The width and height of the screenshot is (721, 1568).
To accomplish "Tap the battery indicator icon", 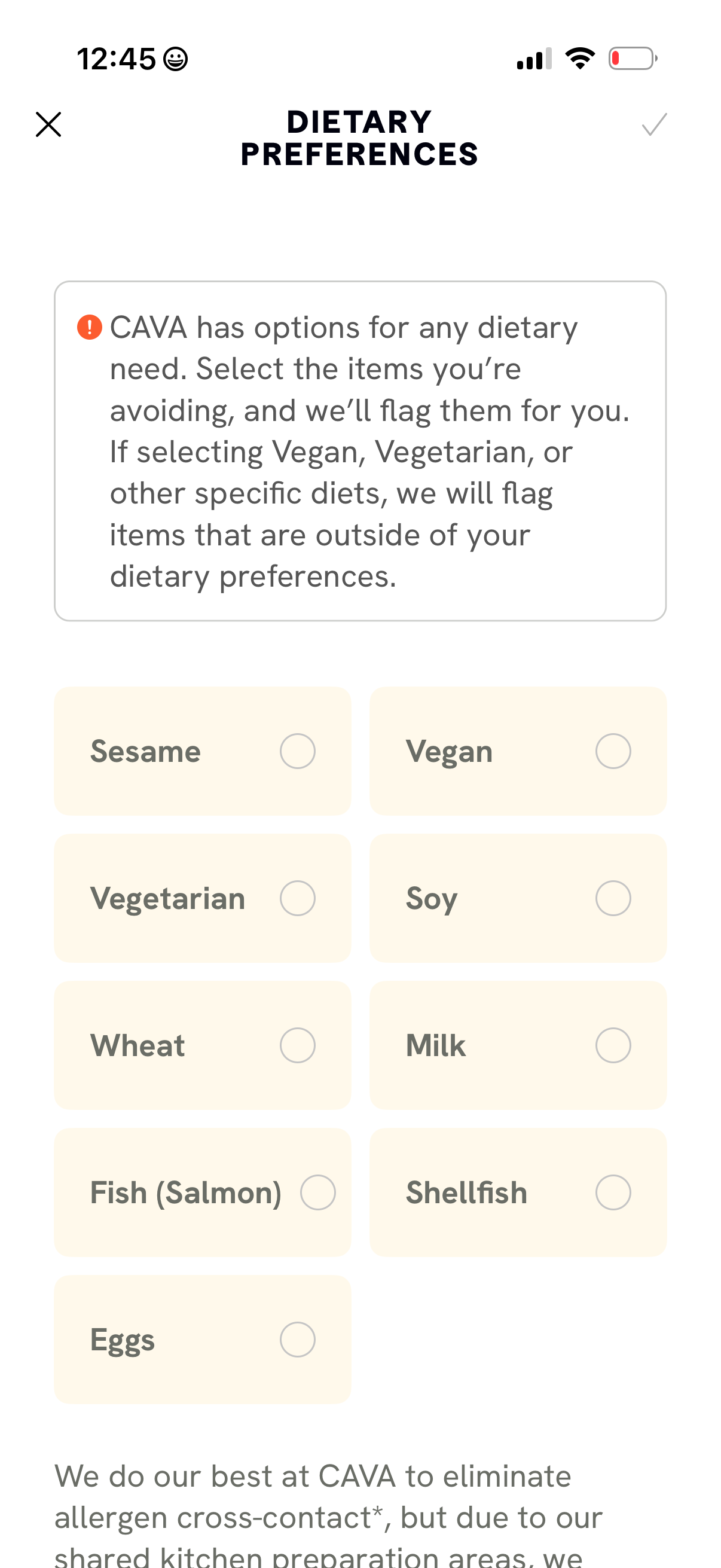I will pos(632,59).
